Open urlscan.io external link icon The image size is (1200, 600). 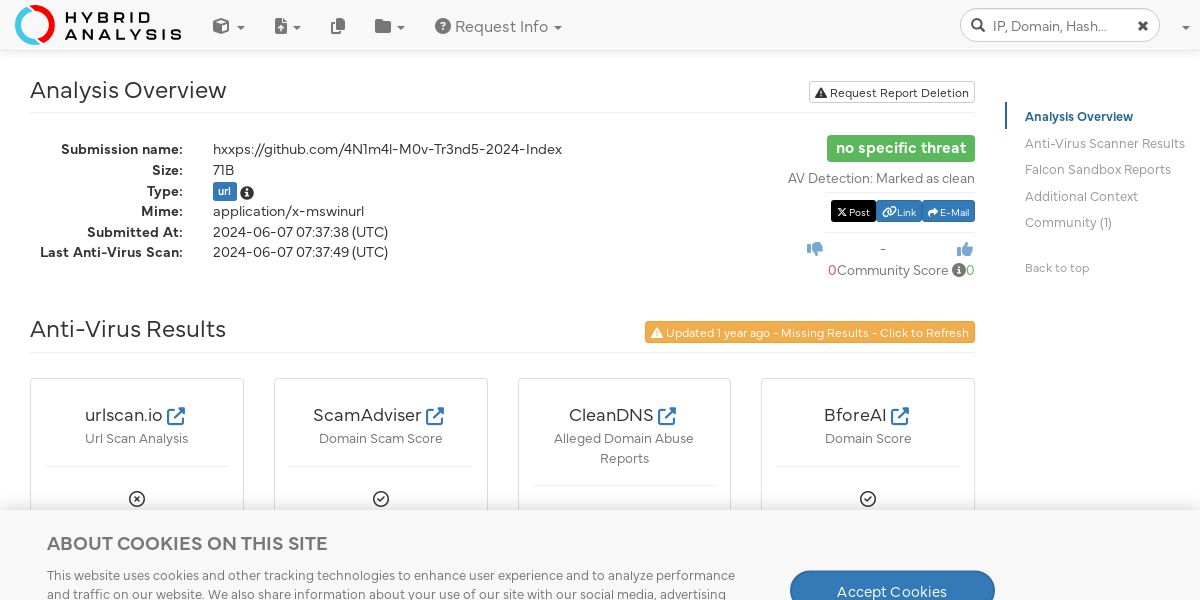(176, 415)
